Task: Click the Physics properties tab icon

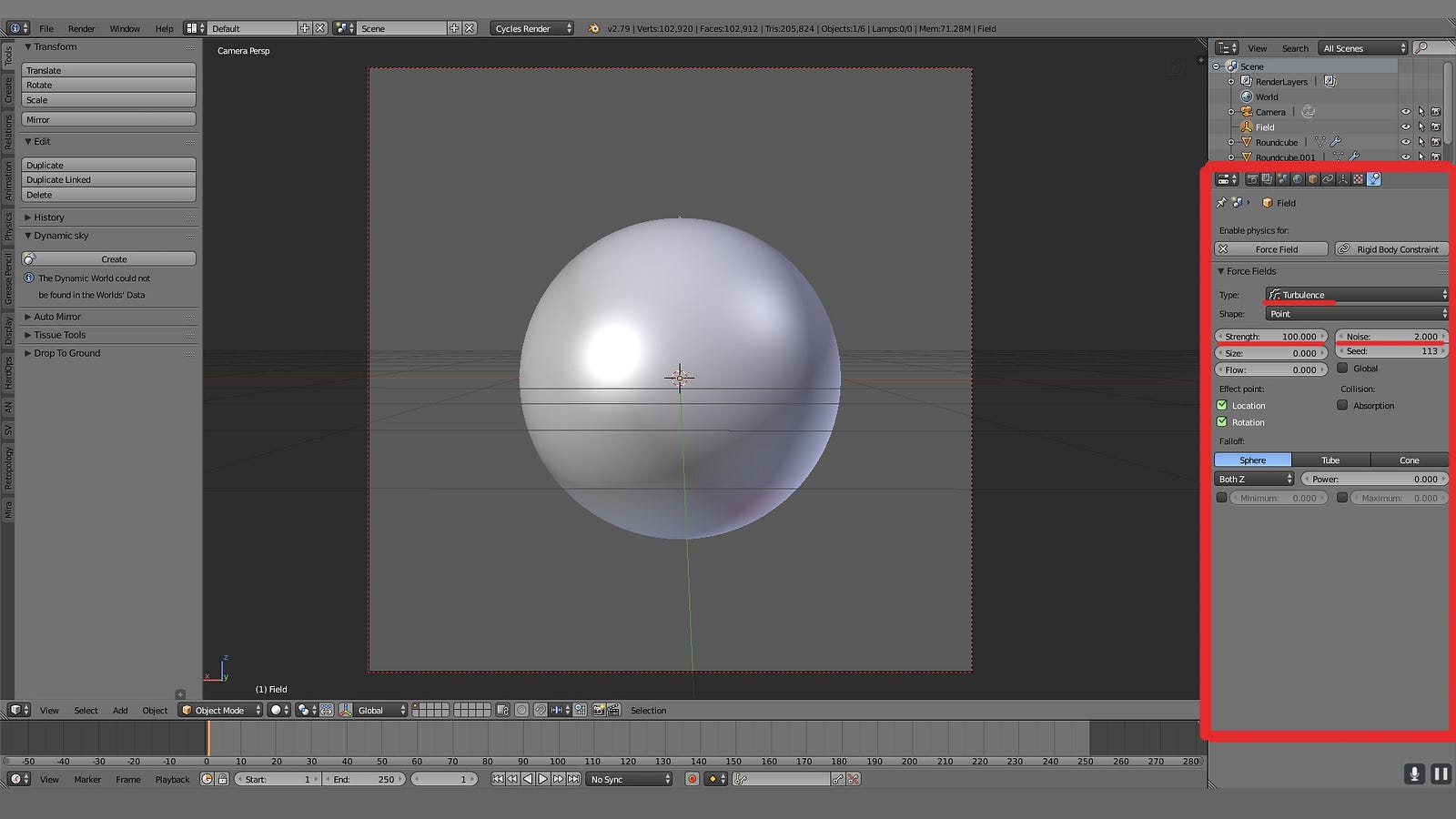Action: tap(1374, 179)
